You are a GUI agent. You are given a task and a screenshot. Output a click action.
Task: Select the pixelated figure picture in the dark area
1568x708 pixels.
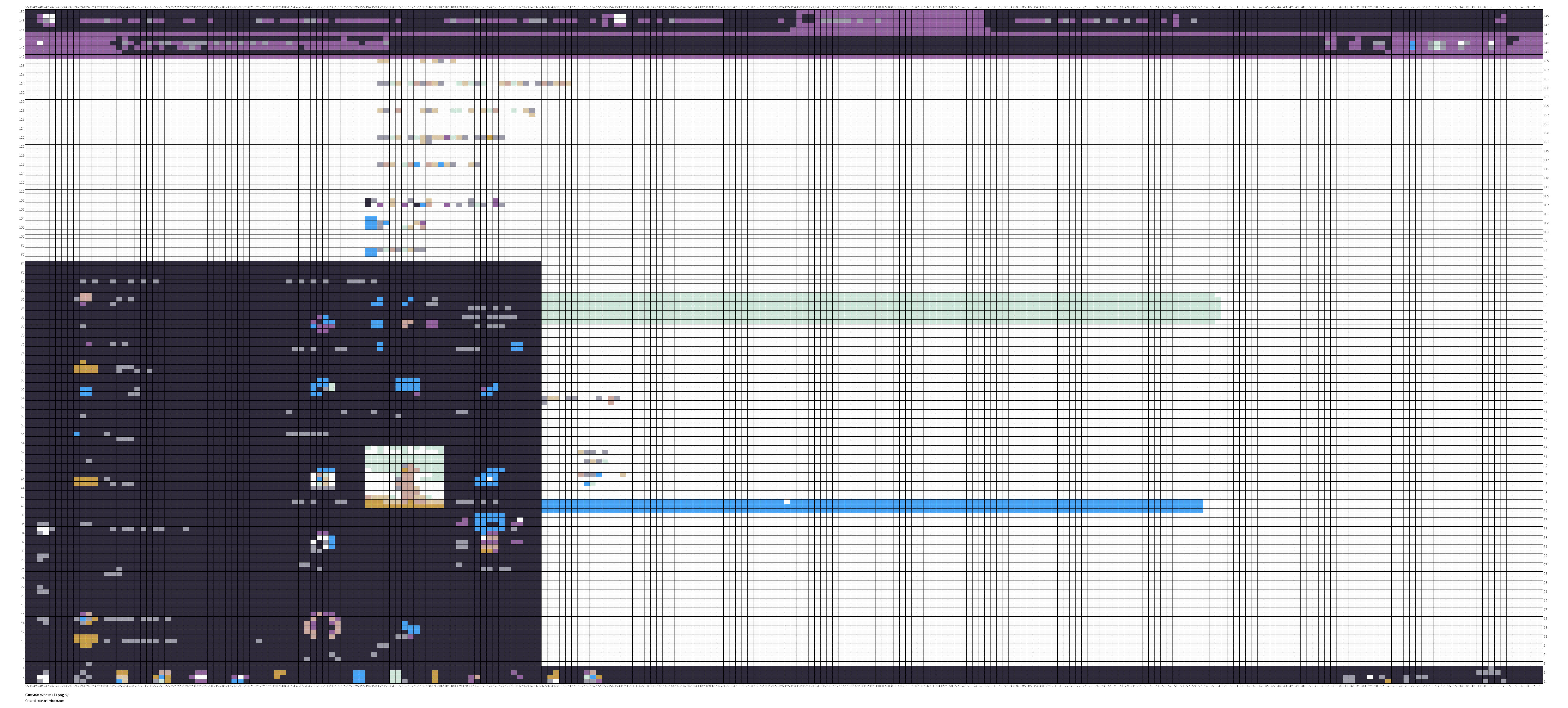404,477
